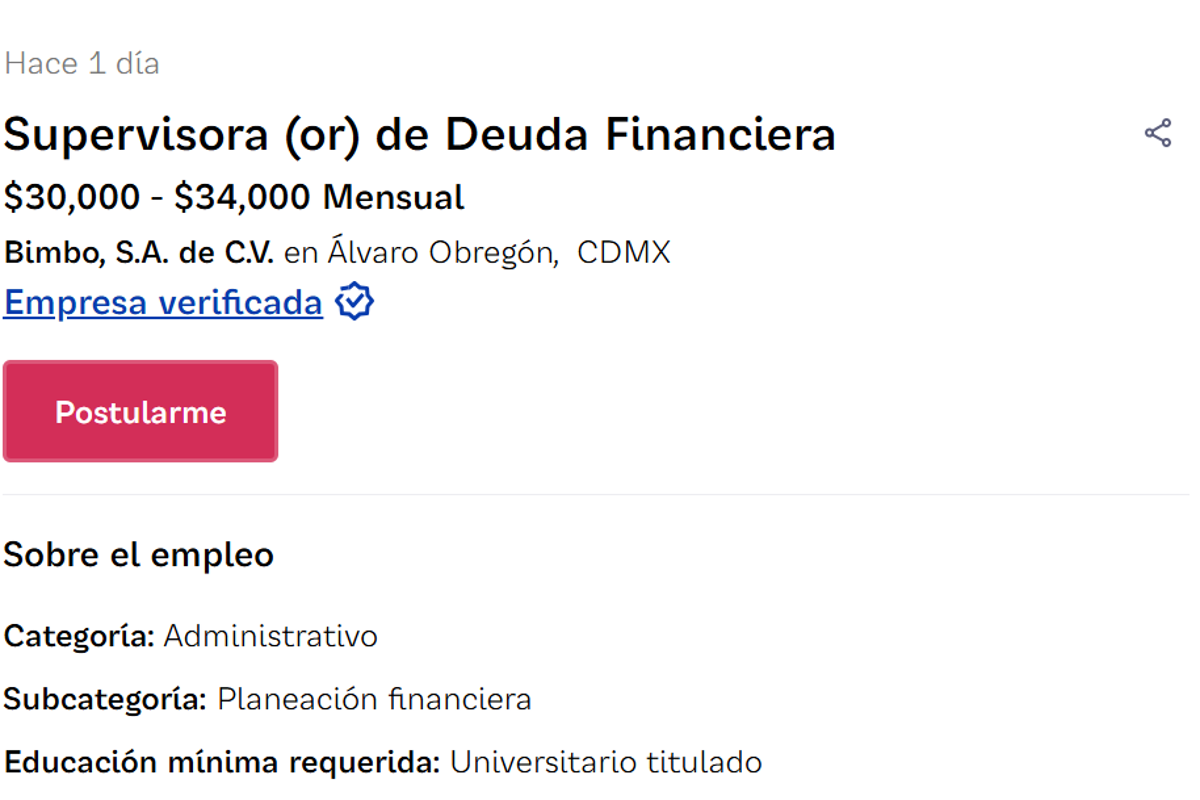
Task: Click the Universitario titulado education requirement
Action: [606, 762]
